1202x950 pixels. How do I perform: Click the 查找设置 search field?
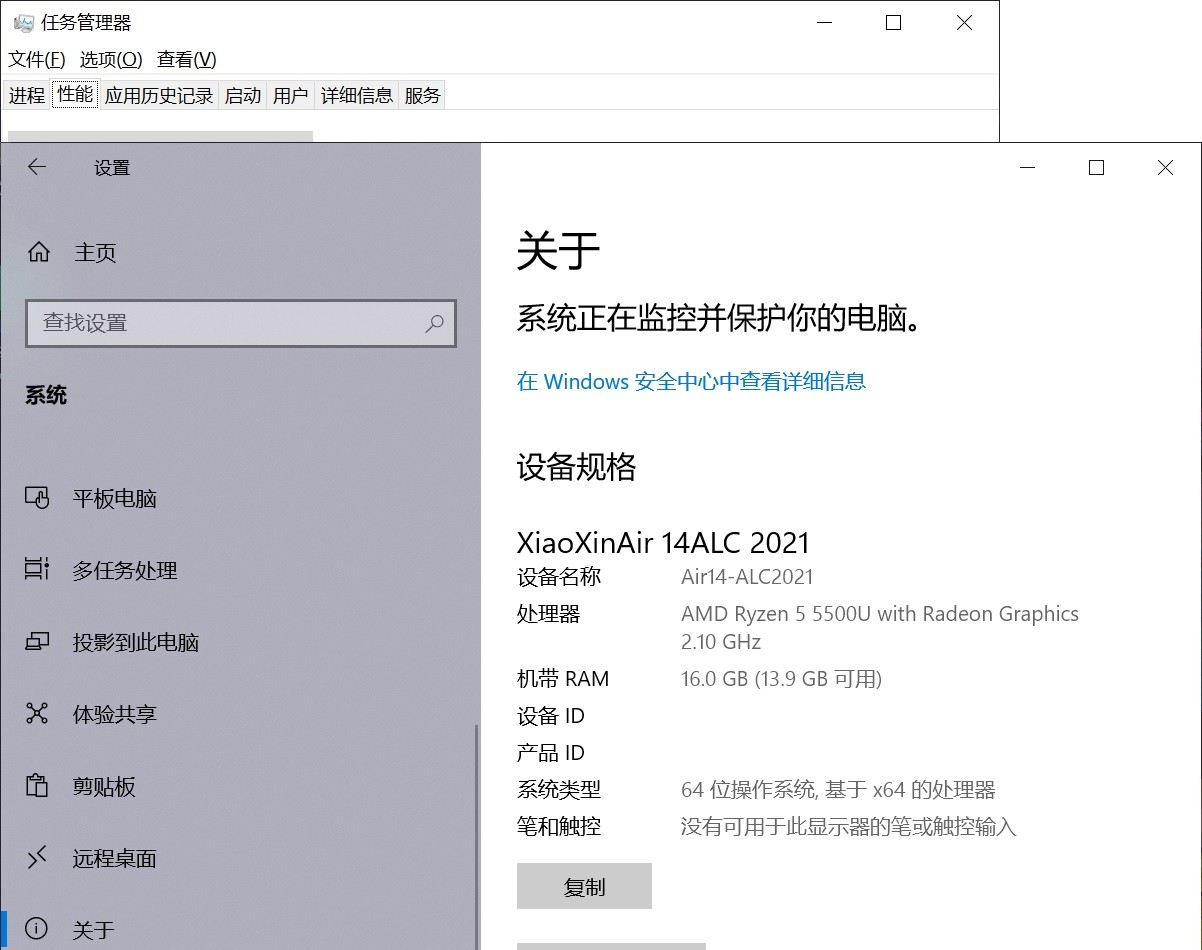[241, 323]
